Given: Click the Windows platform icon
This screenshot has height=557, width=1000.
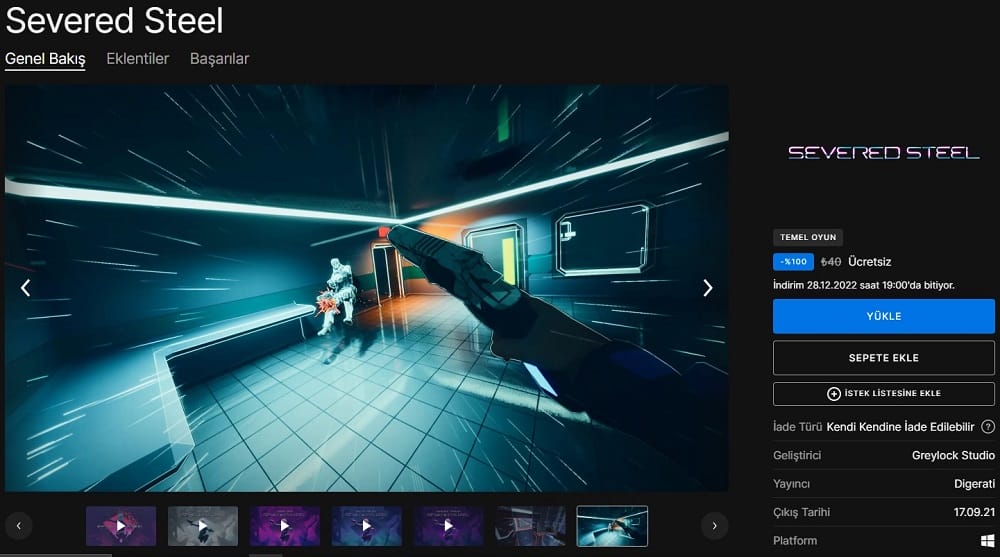Looking at the screenshot, I should click(x=987, y=541).
